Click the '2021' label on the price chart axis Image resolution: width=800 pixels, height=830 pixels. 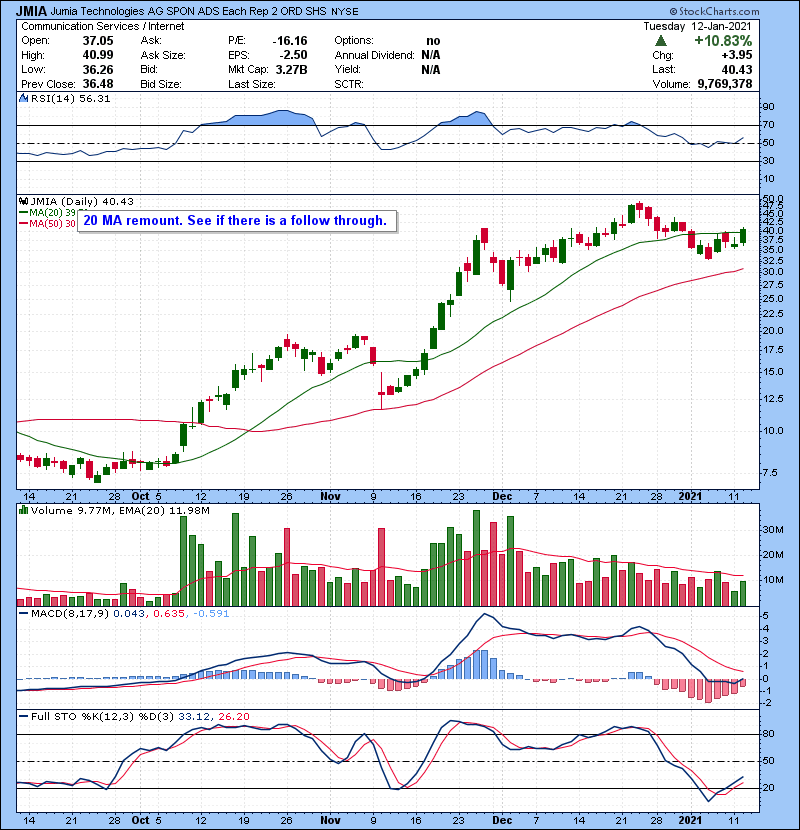pyautogui.click(x=690, y=496)
